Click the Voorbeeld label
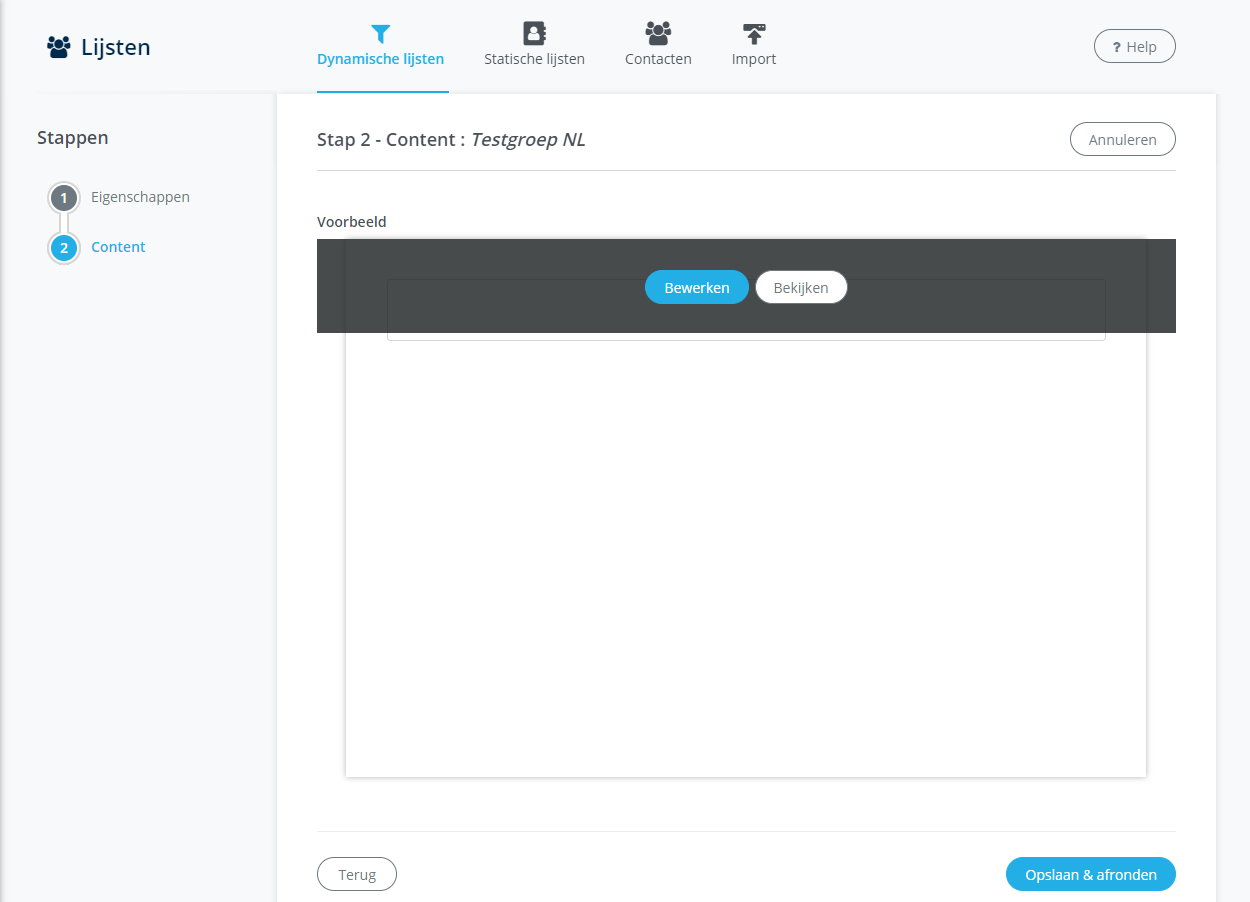This screenshot has height=902, width=1250. [x=352, y=222]
